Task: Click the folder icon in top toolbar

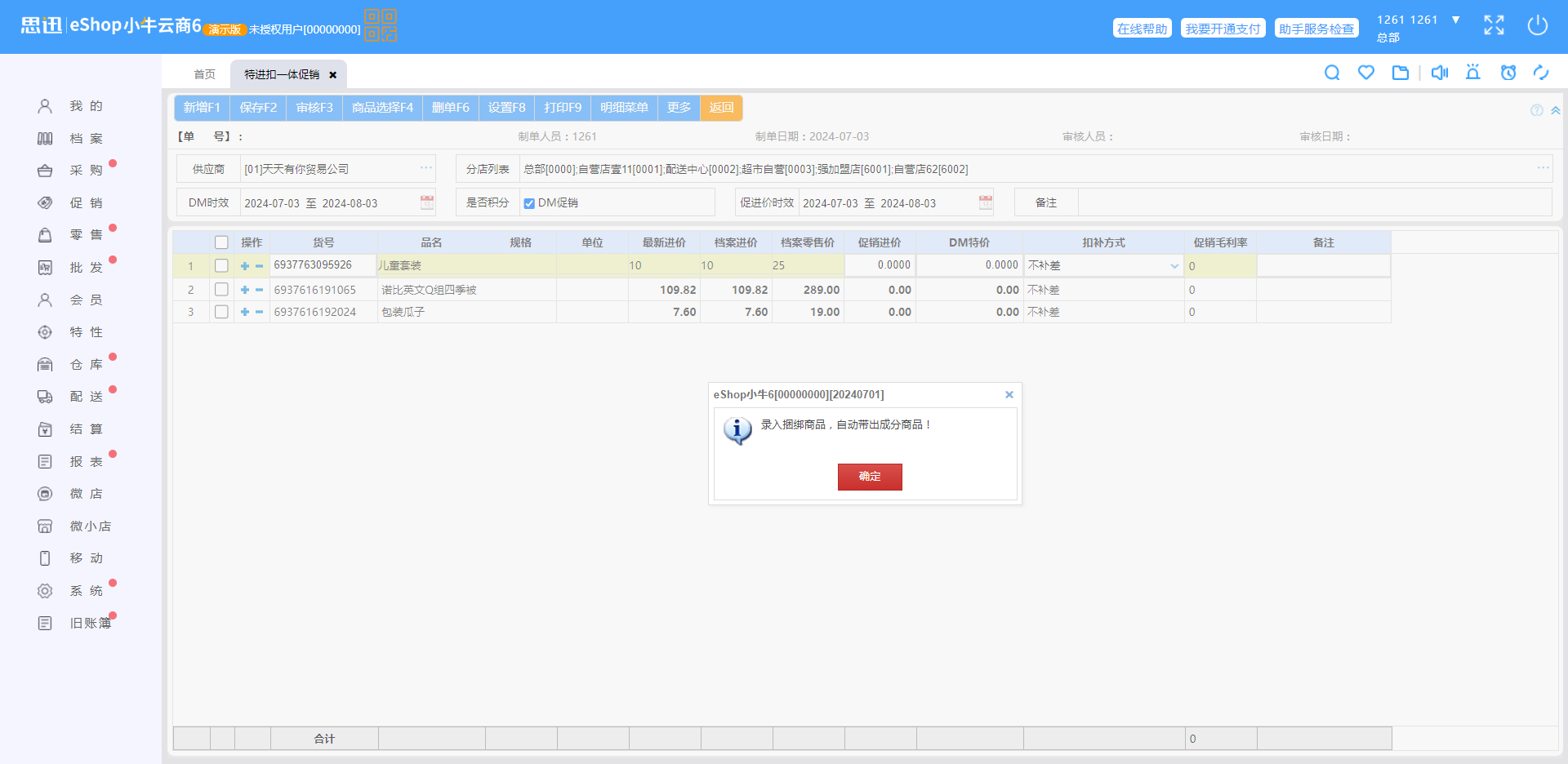Action: tap(1401, 73)
